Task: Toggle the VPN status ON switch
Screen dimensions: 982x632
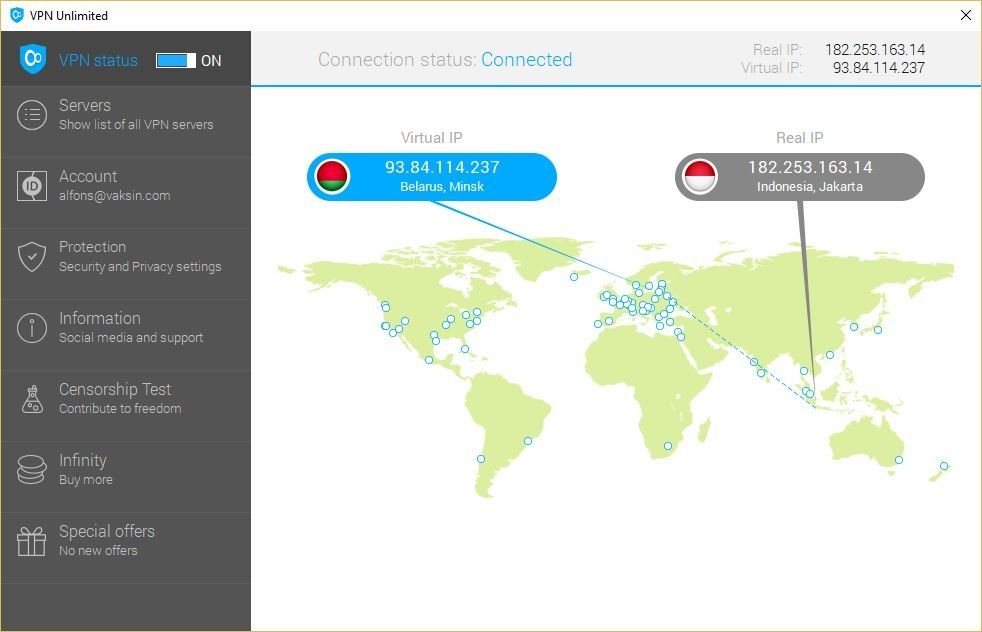Action: click(176, 60)
